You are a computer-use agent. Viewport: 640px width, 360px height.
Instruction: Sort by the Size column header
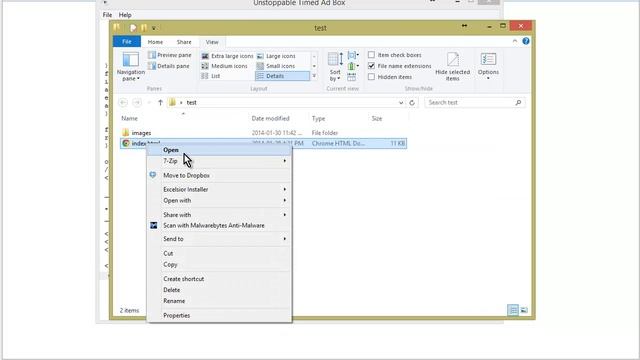point(377,118)
